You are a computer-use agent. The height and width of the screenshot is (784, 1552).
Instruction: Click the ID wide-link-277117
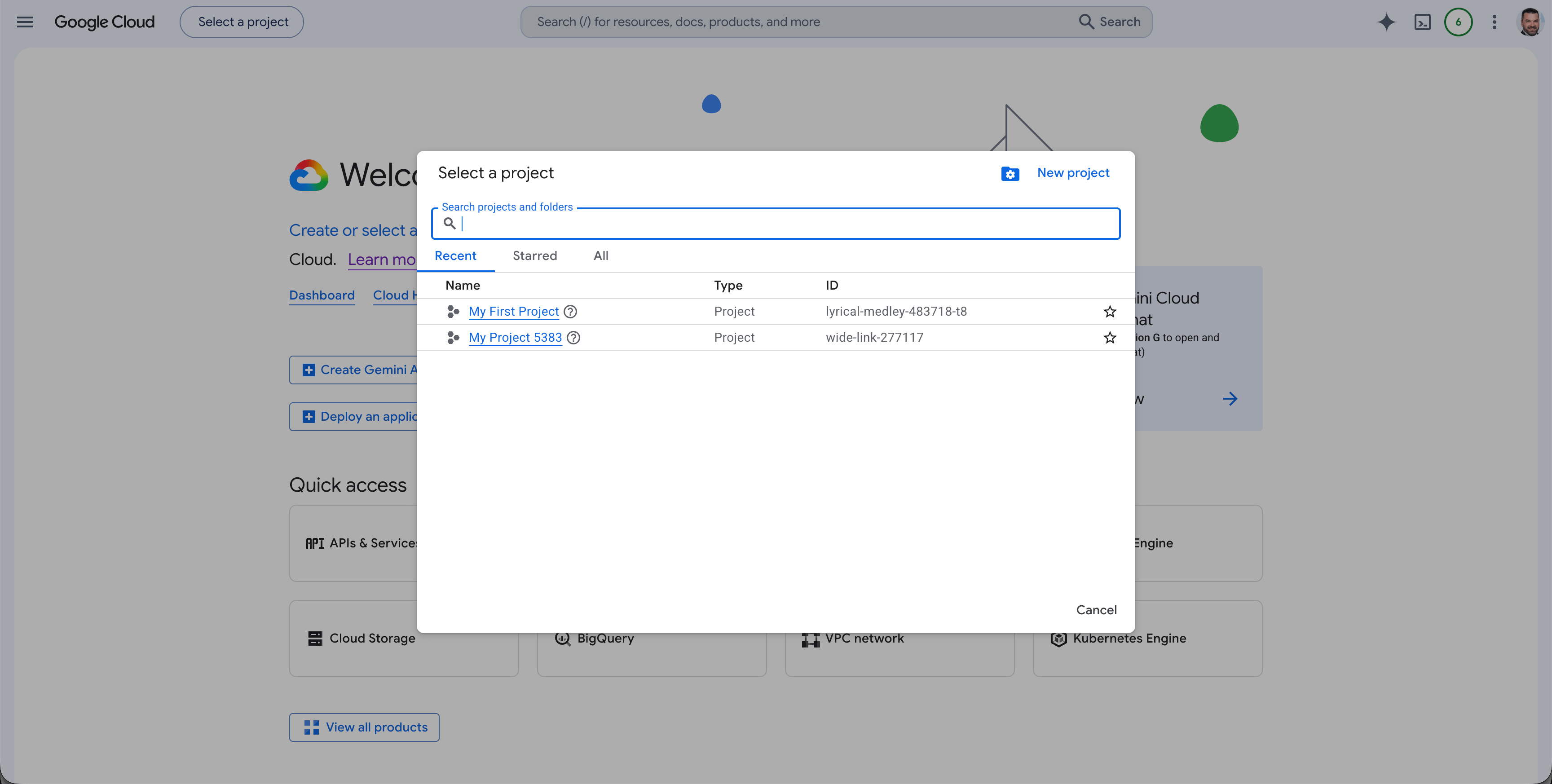[x=874, y=338]
